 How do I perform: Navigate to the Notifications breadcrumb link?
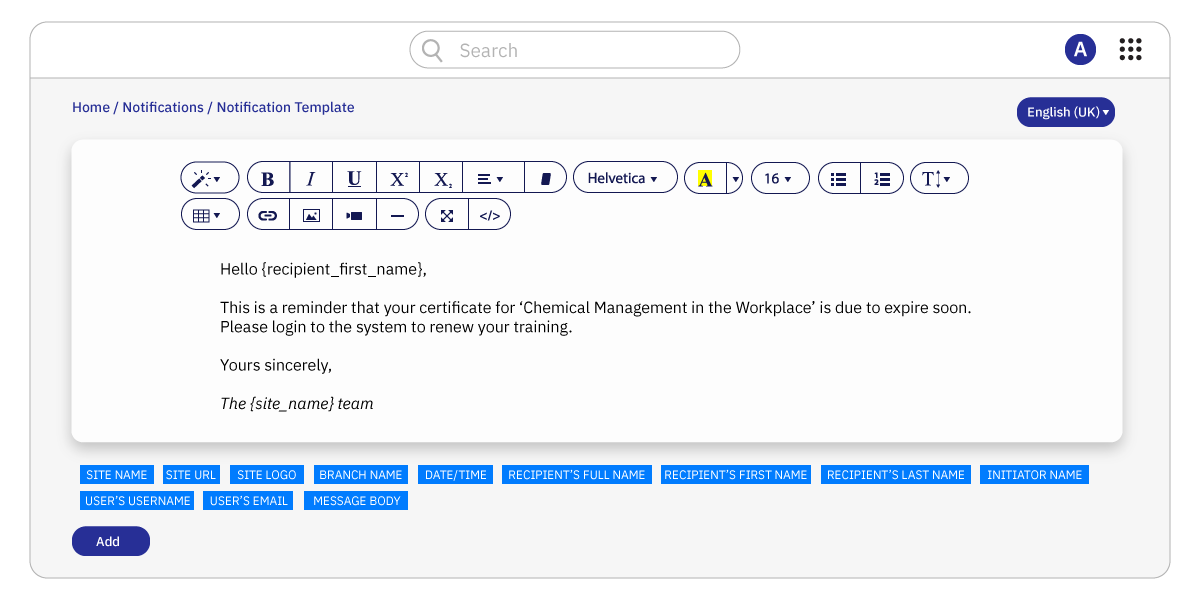163,107
